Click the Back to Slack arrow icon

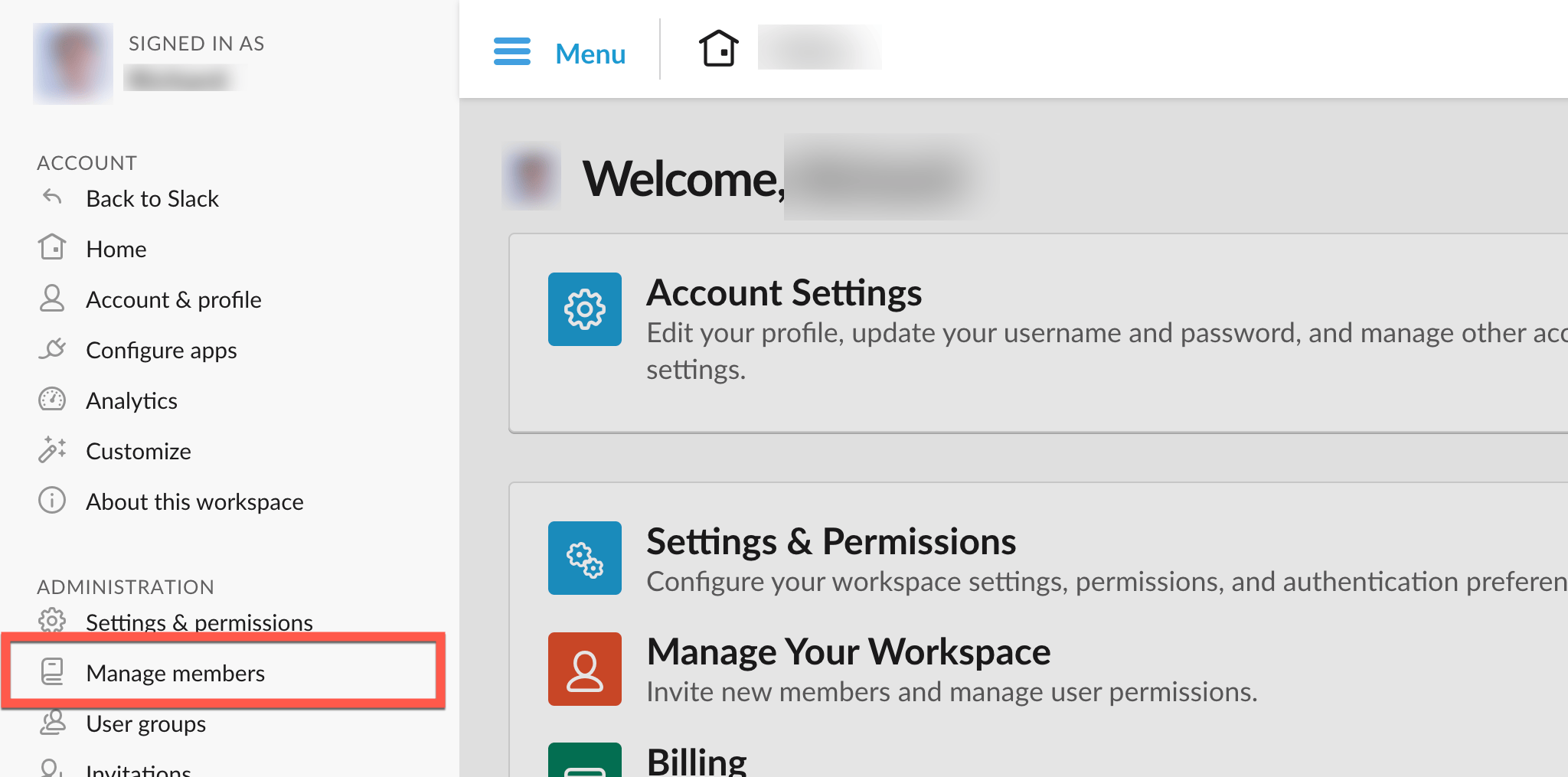coord(52,197)
